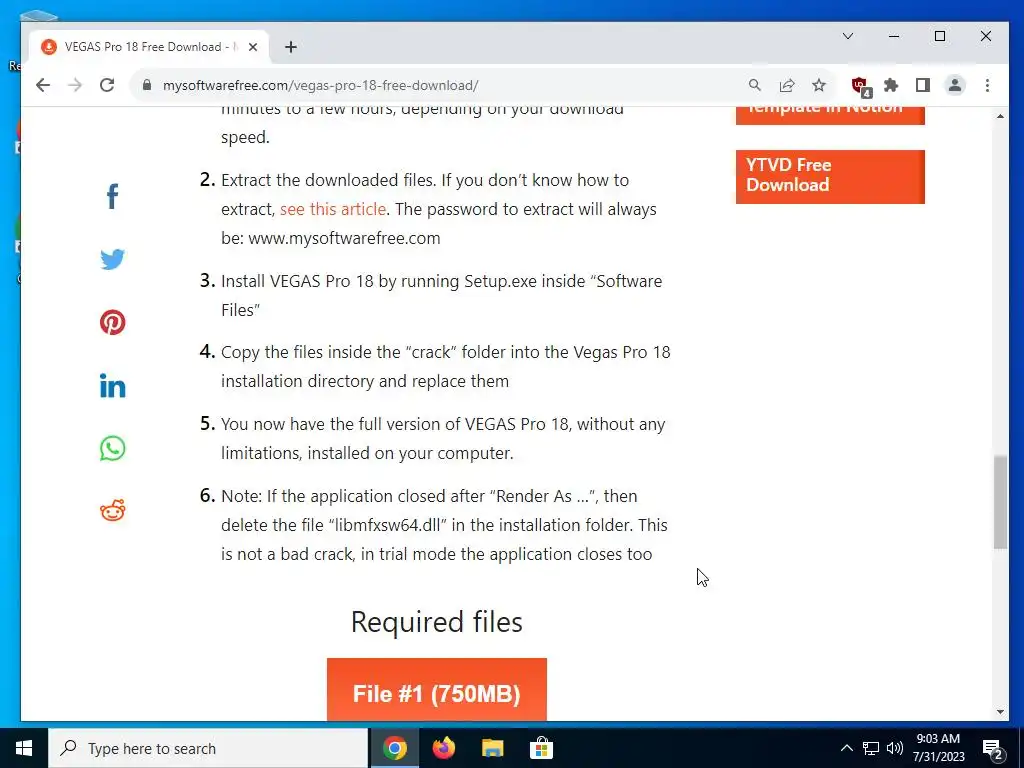
Task: Click the taskbar 'Type here to search' box
Action: (x=208, y=748)
